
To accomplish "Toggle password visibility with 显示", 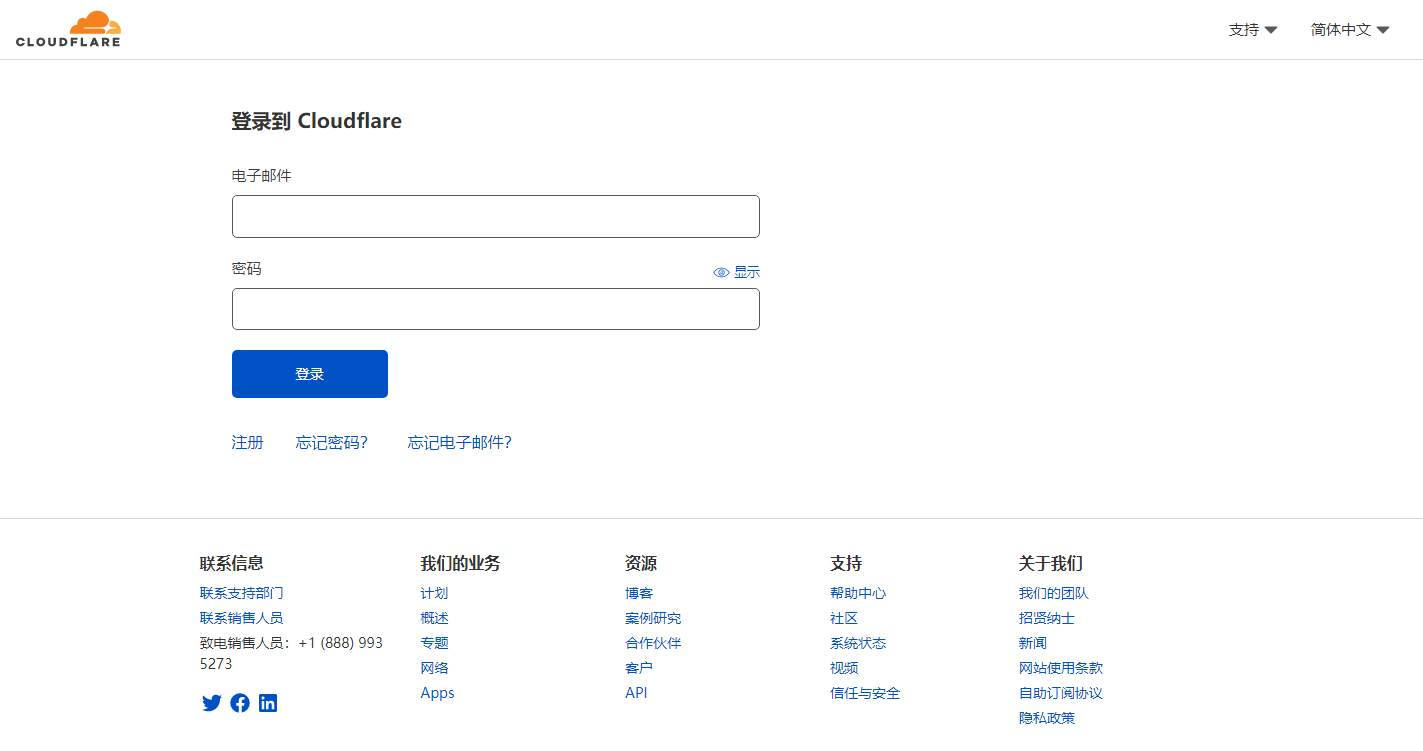I will point(737,272).
